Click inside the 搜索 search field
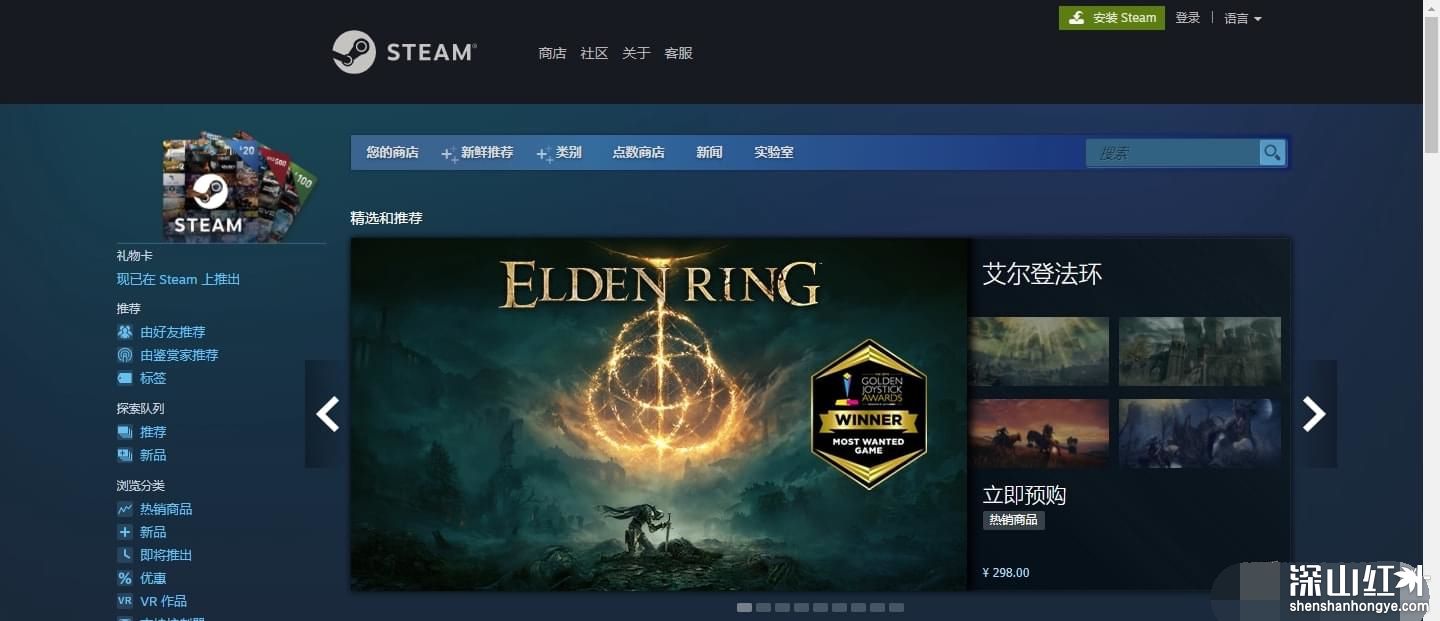Screen dimensions: 1440x621 tap(1173, 153)
